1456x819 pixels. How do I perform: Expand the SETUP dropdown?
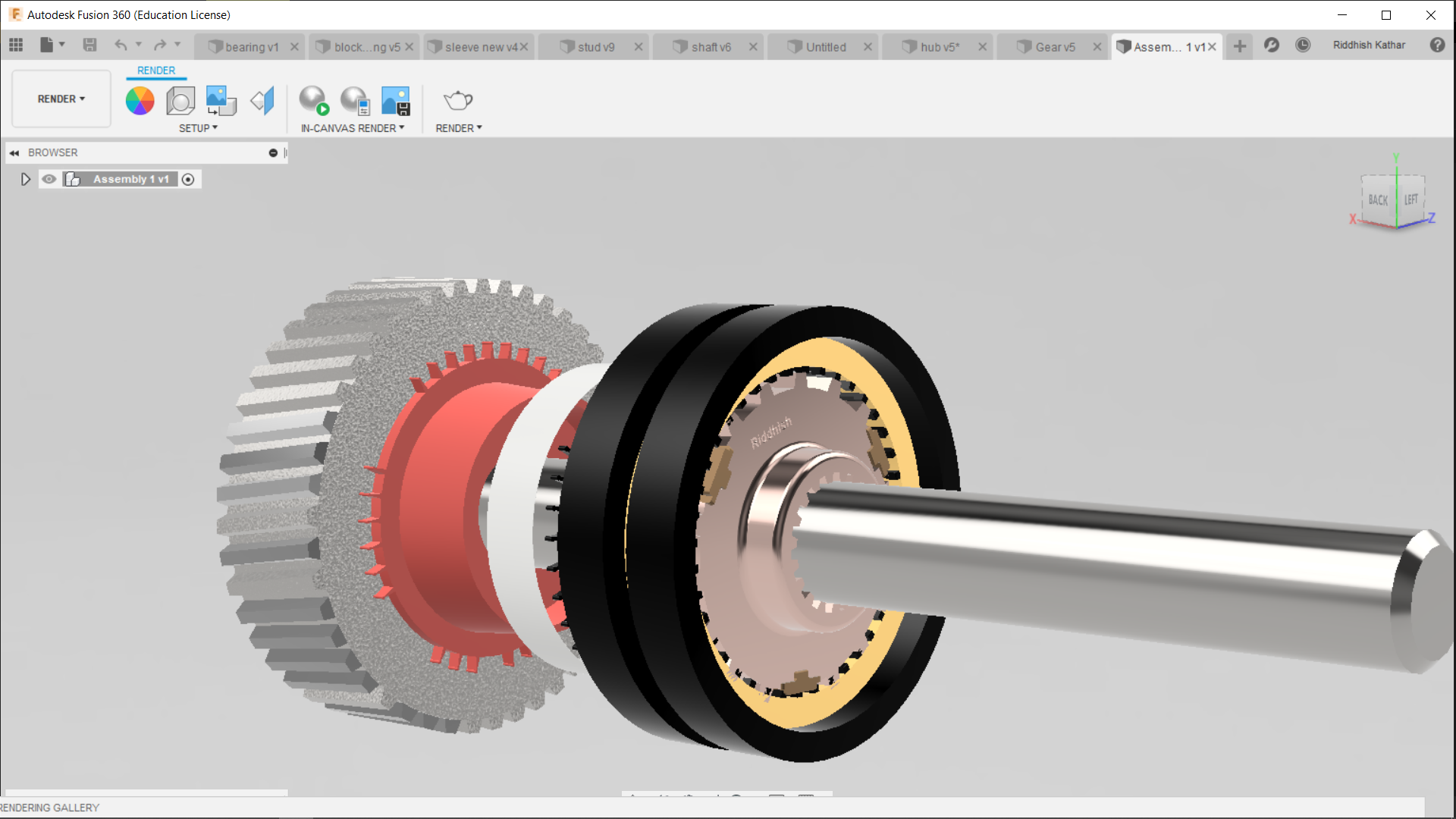point(198,128)
